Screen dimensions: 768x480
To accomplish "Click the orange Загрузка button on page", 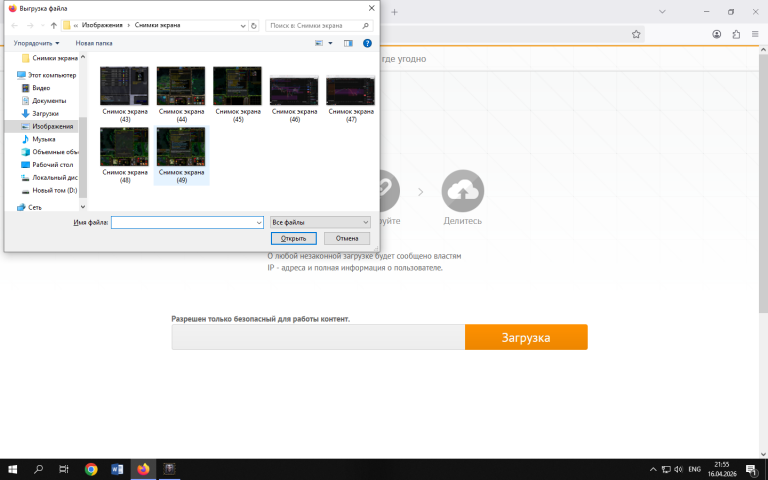I will [526, 337].
